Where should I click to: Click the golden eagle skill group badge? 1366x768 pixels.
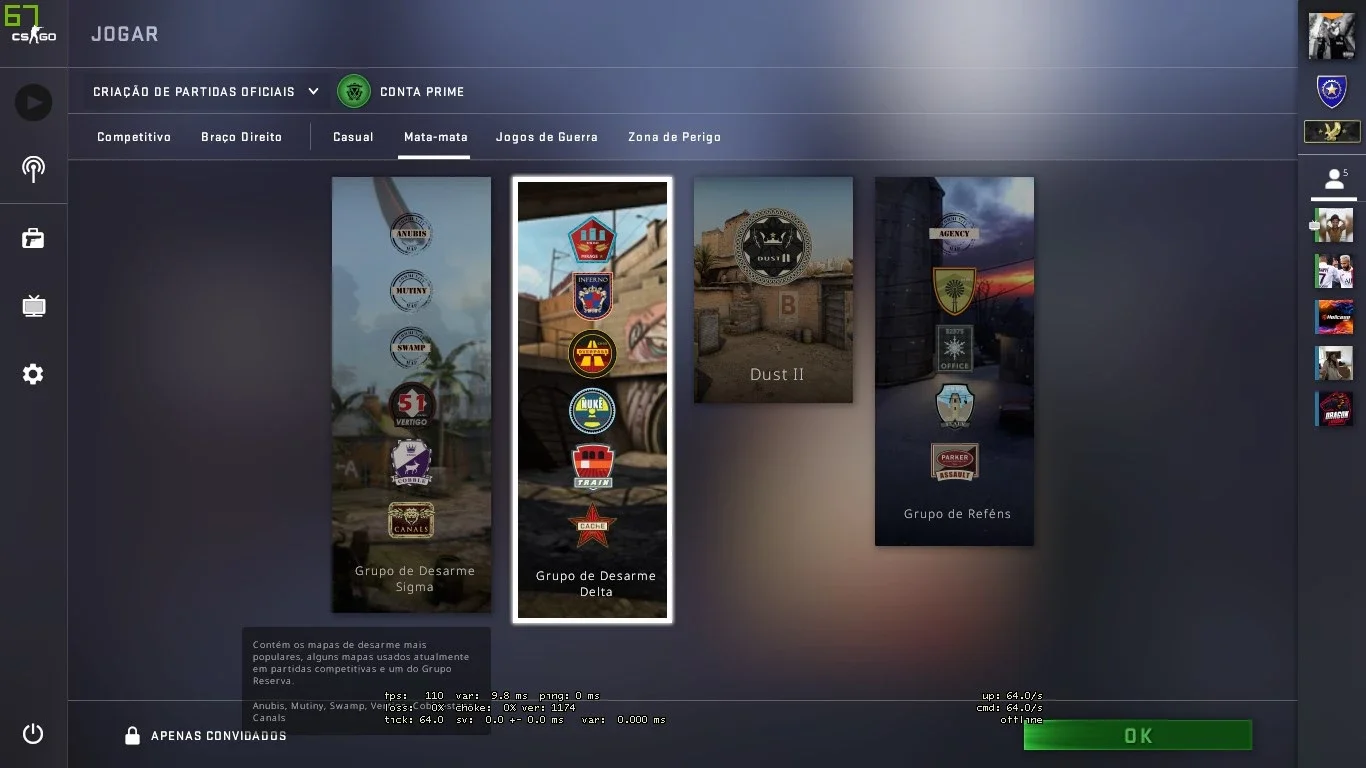[x=1332, y=131]
